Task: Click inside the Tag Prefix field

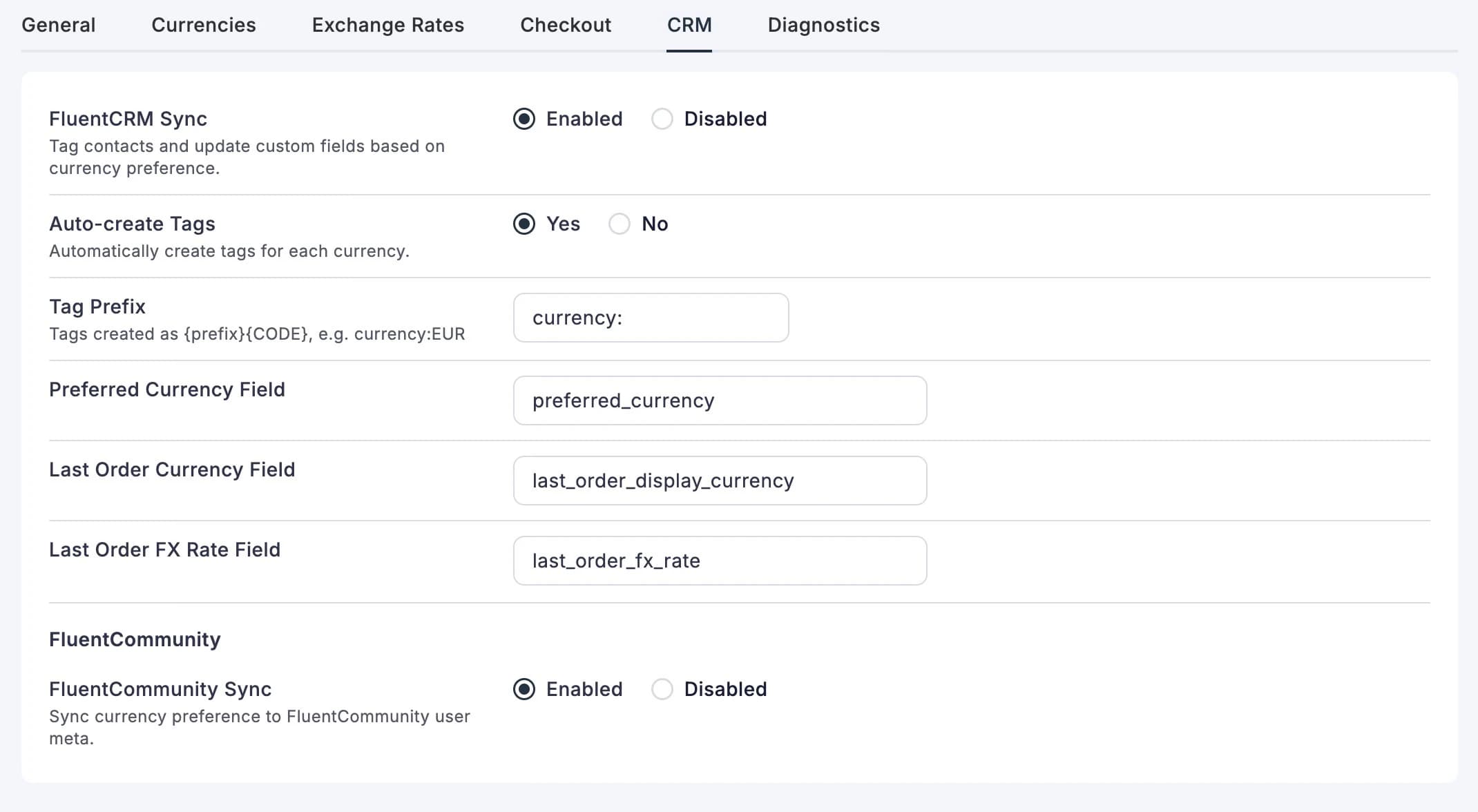Action: 650,318
